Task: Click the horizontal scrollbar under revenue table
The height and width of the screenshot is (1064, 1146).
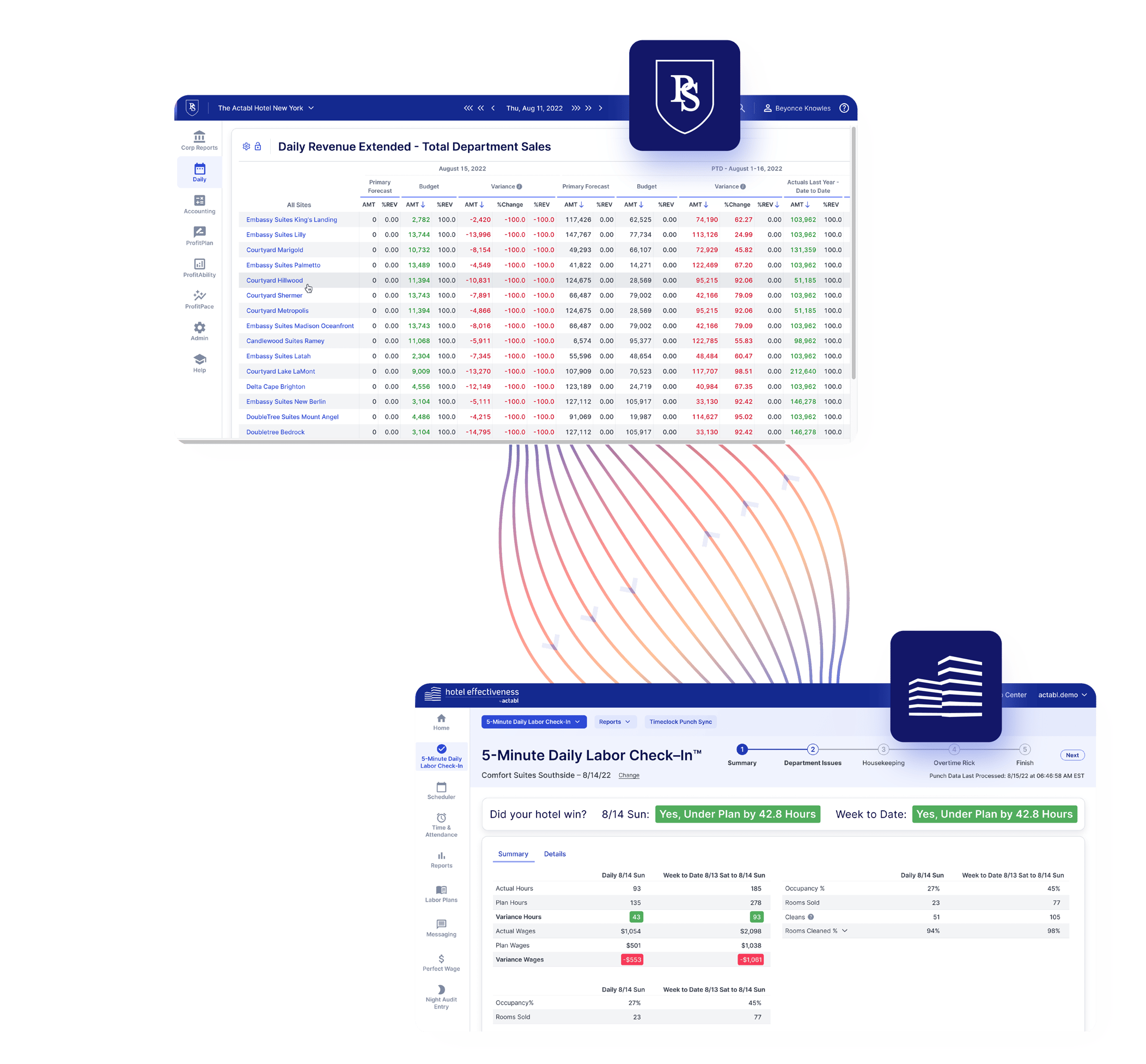Action: pos(481,442)
